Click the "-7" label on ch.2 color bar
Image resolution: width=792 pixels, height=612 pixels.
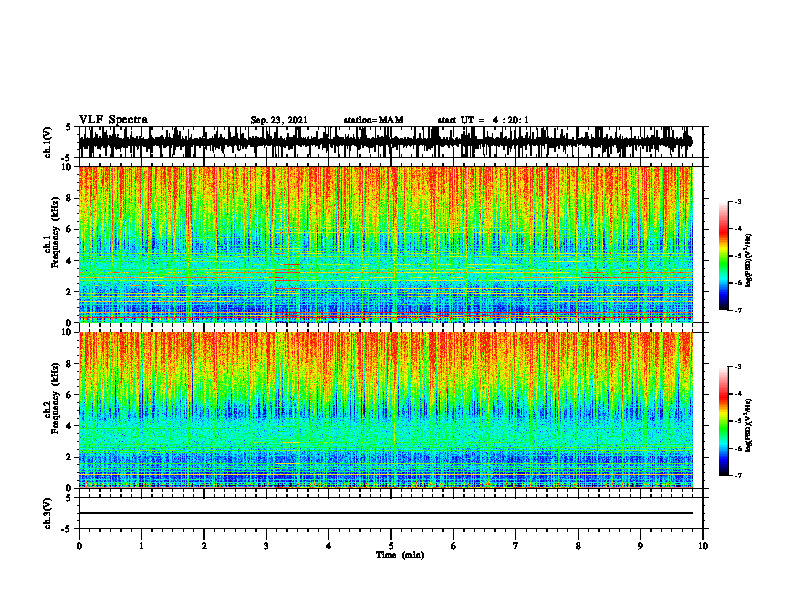tap(738, 475)
